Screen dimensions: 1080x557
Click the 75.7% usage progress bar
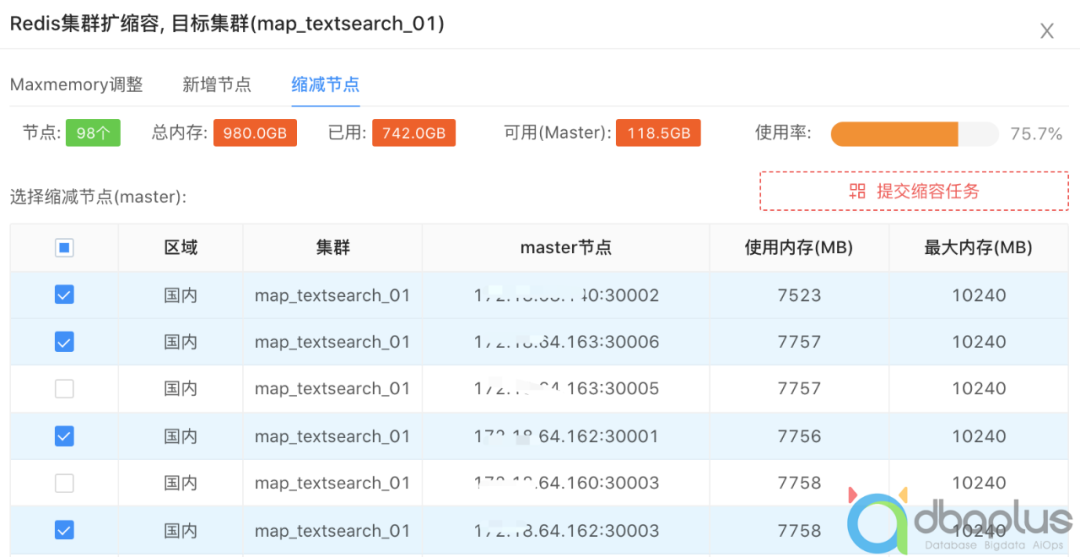[x=915, y=134]
